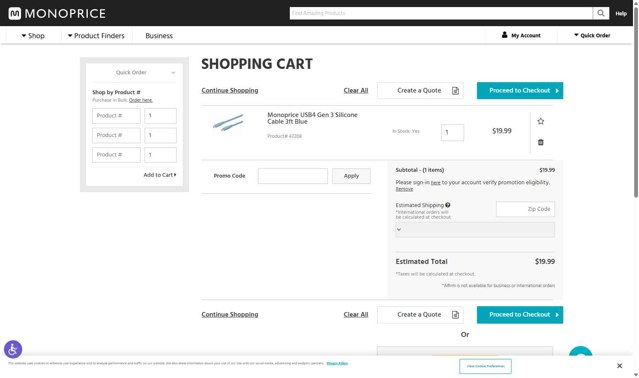Click the bottom Clear All link
The image size is (639, 378).
click(x=356, y=314)
